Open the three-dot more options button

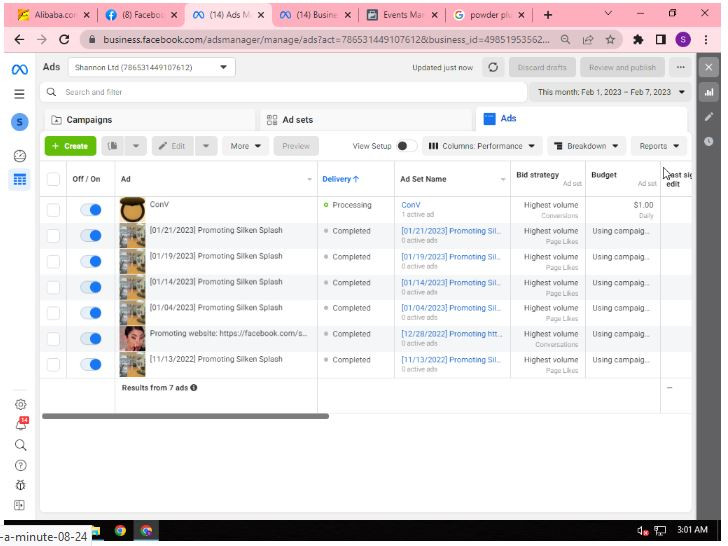[x=681, y=68]
